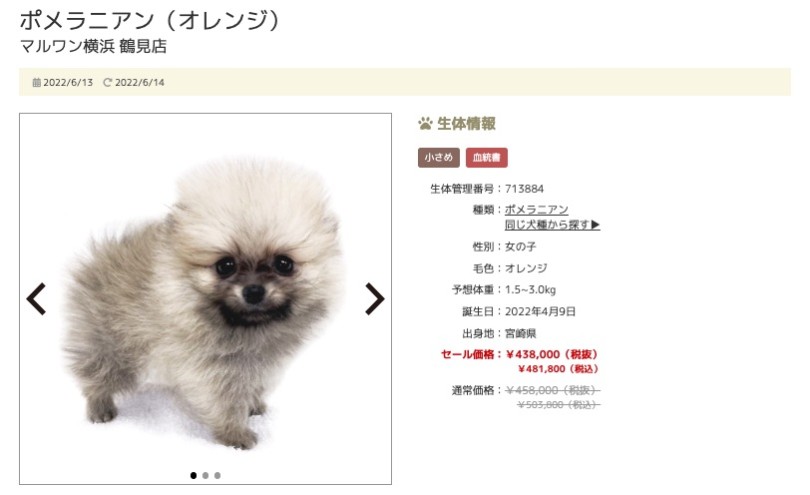Screen dimensions: 810x495
Task: Click the previous image arrow
Action: 36,299
